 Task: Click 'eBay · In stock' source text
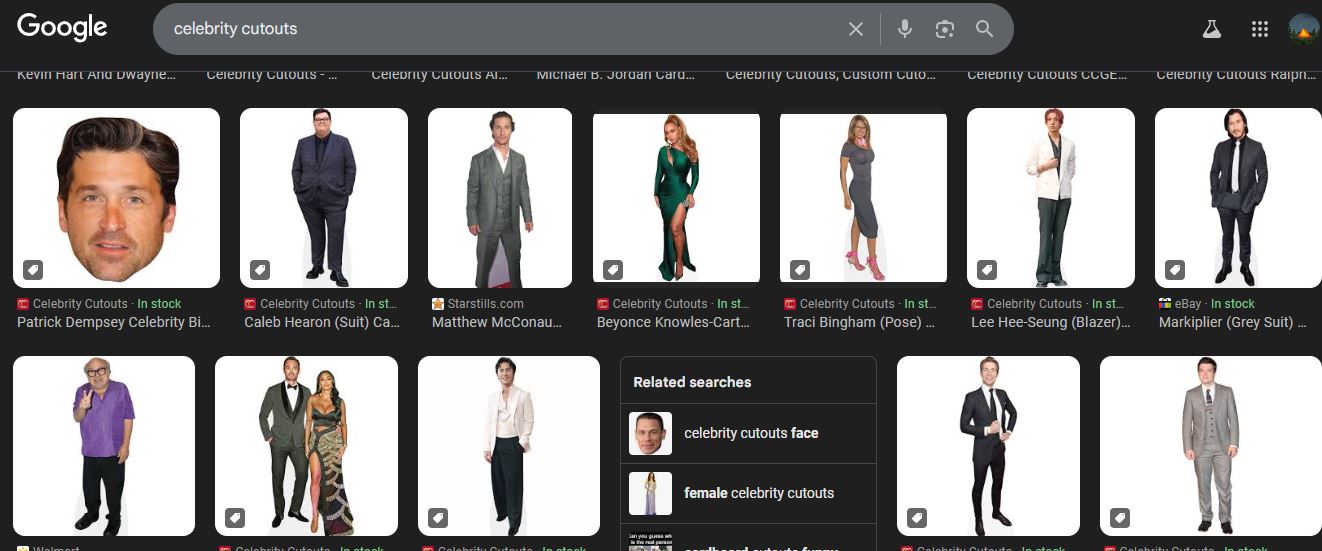(x=1214, y=304)
